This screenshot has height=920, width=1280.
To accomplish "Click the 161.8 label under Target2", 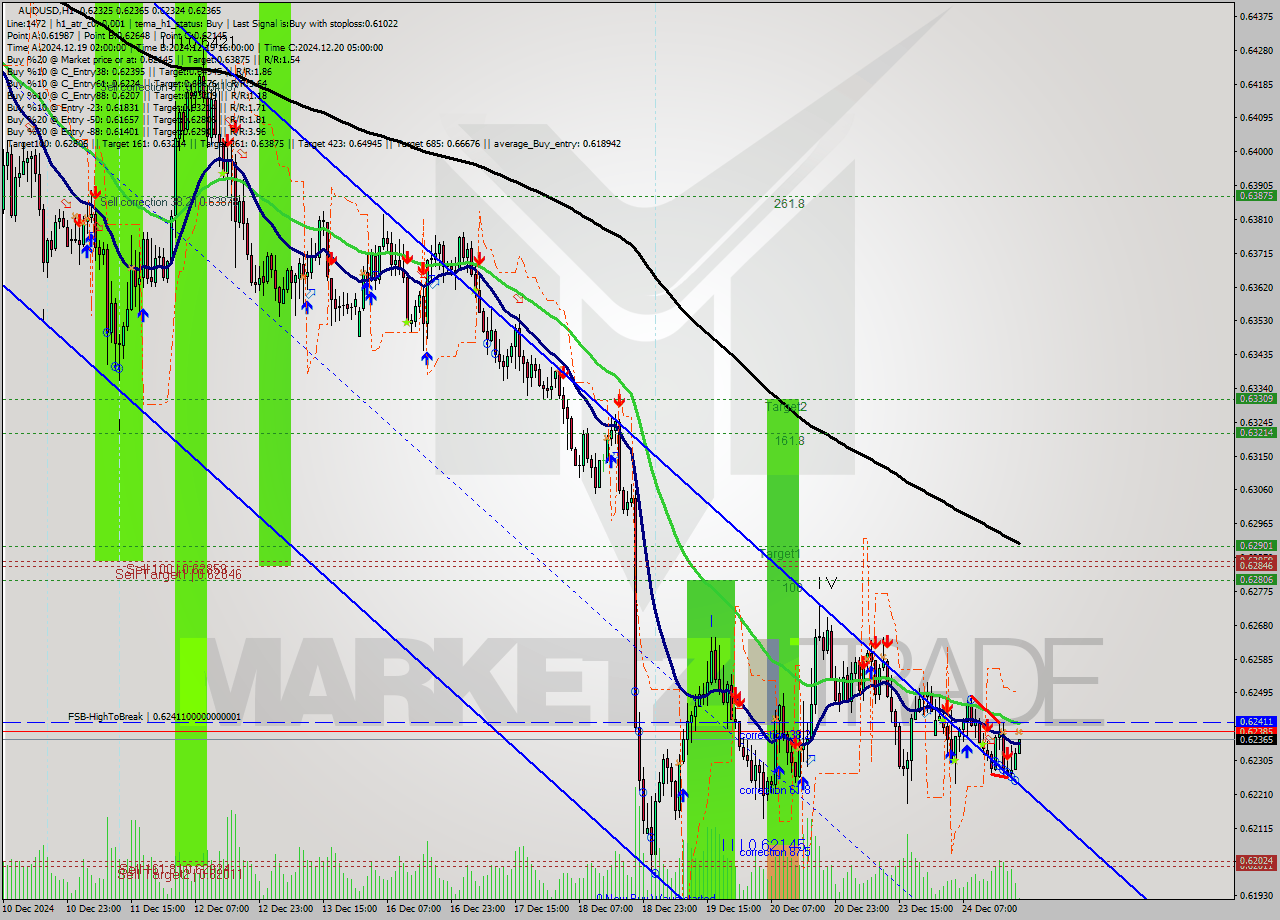I will point(789,440).
